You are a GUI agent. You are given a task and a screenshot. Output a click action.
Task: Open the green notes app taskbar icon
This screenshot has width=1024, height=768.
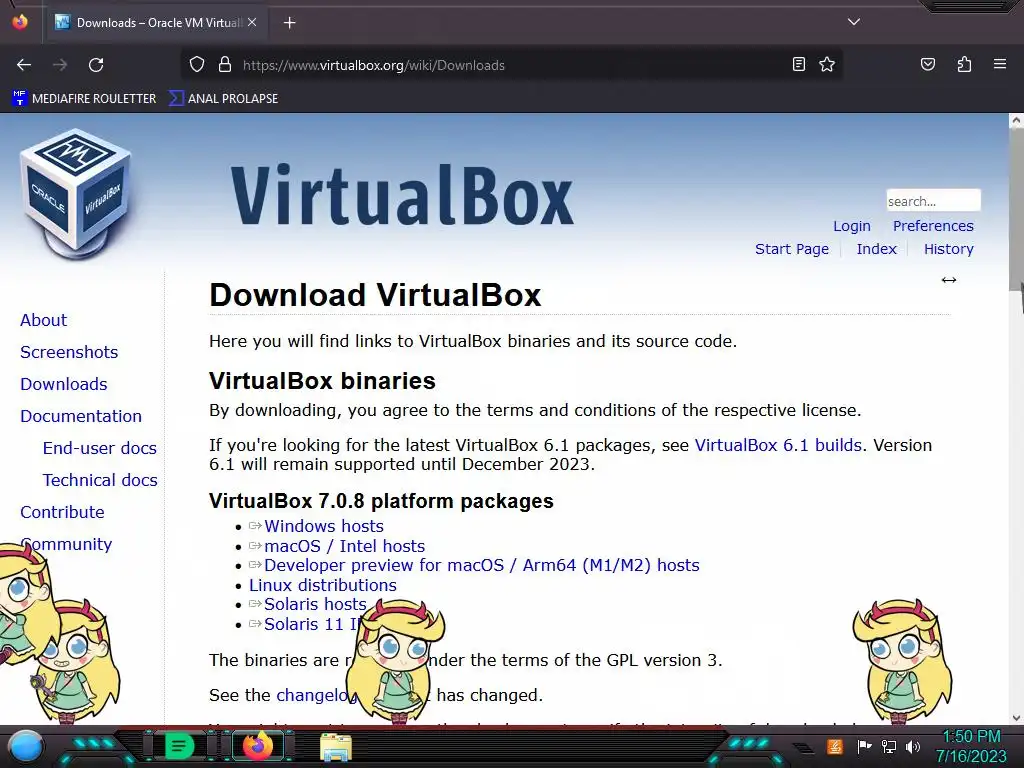[x=178, y=746]
